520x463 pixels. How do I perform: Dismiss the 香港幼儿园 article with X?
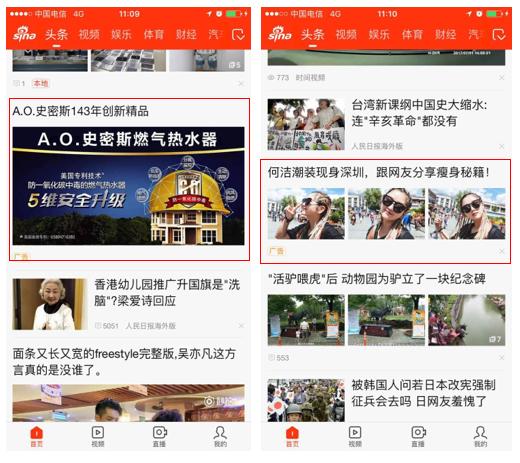click(x=241, y=325)
